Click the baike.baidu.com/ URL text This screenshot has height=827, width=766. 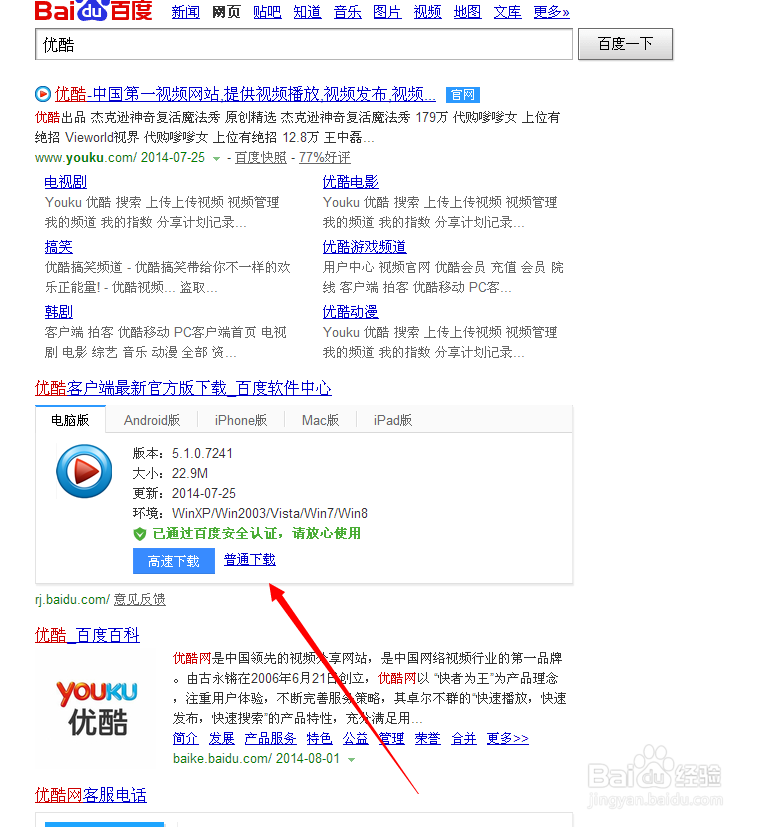(x=223, y=759)
